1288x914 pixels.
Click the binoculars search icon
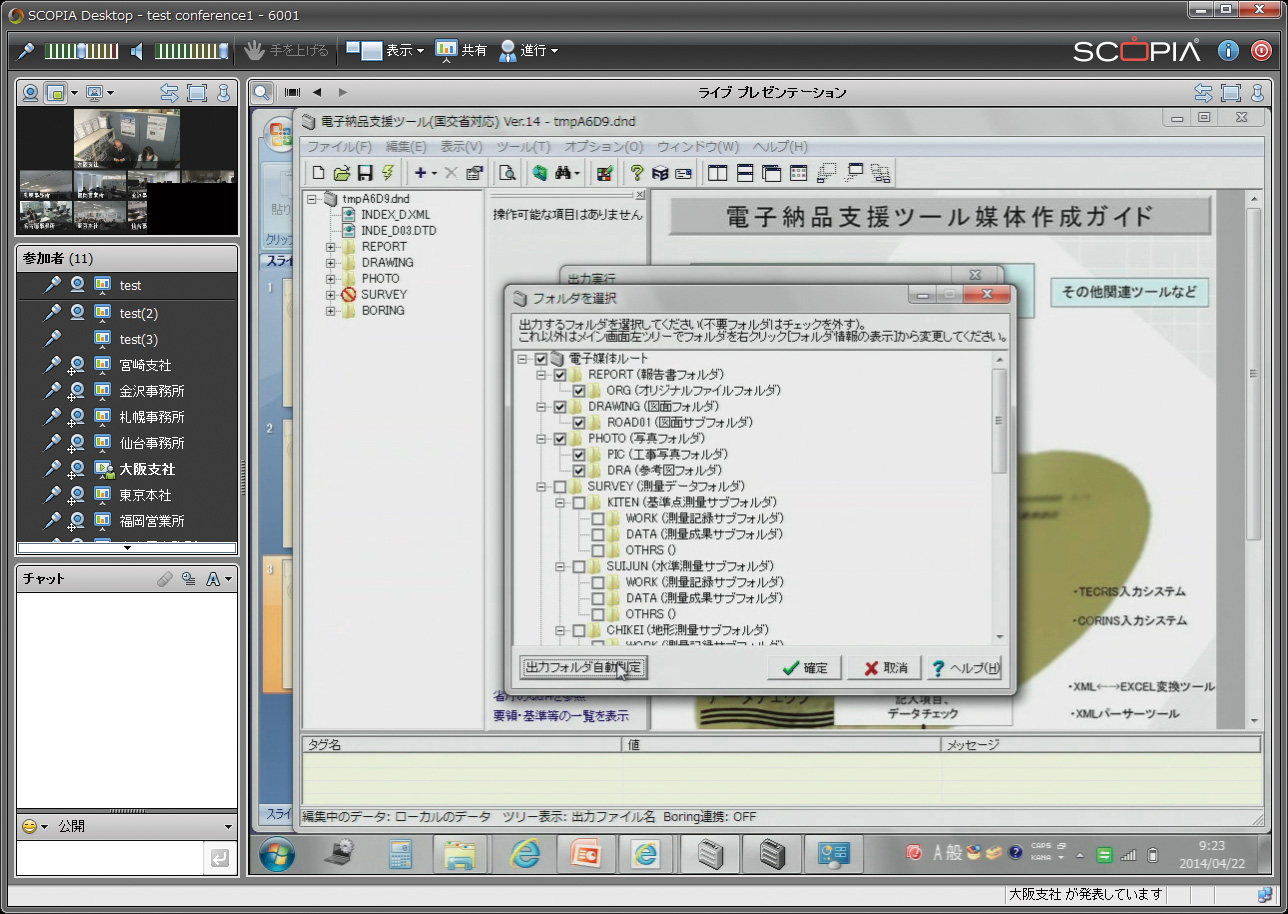[x=565, y=173]
